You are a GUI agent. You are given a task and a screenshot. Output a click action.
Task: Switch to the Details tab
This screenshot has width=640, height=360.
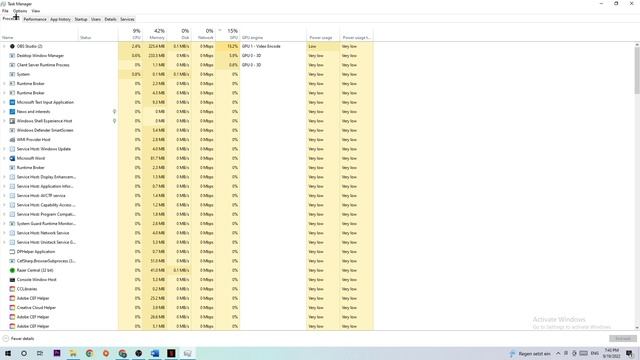pyautogui.click(x=110, y=19)
